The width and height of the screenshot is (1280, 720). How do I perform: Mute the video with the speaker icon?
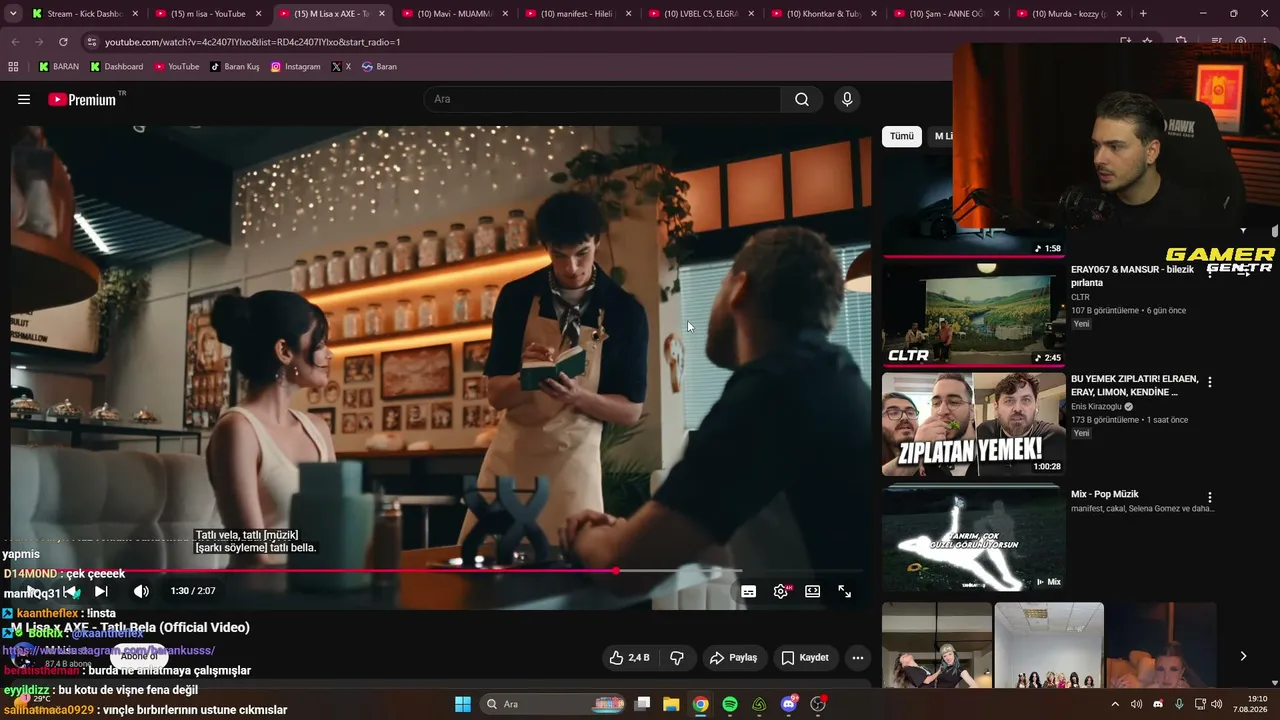pos(141,591)
